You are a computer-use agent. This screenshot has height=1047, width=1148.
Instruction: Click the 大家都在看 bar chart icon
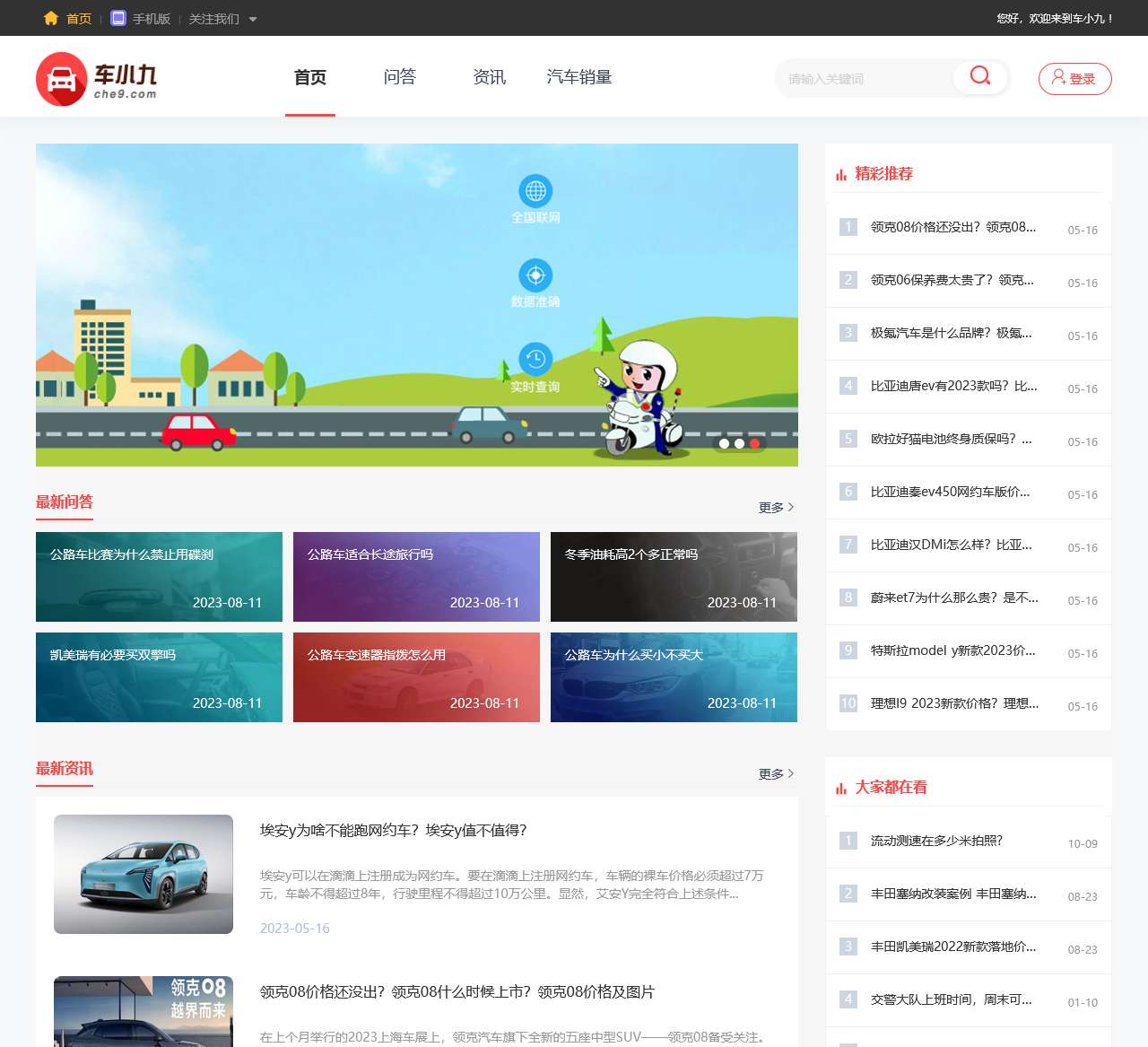coord(841,789)
